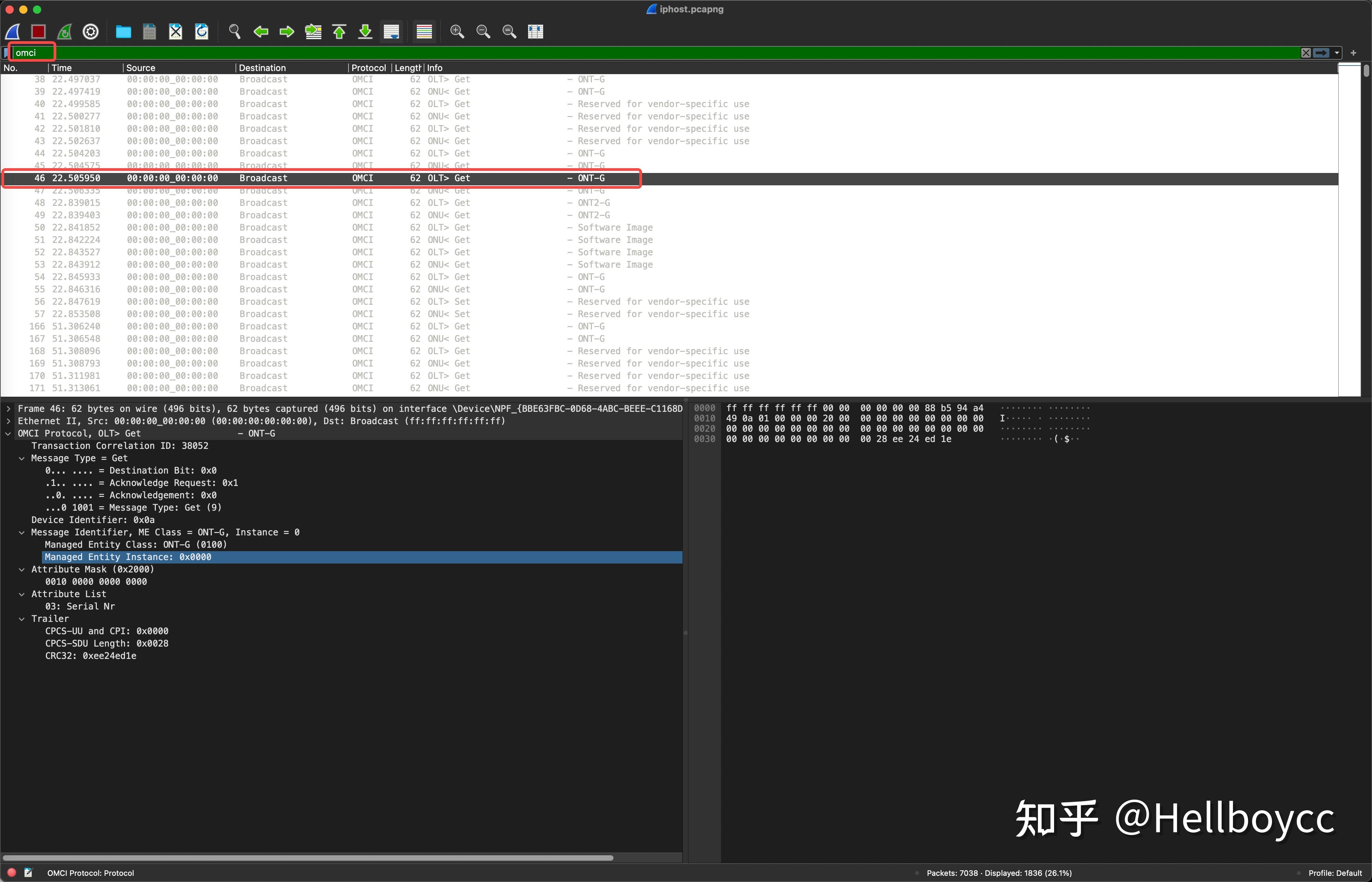Select the highlighted packet number 46
Viewport: 1372px width, 882px height.
pyautogui.click(x=321, y=178)
